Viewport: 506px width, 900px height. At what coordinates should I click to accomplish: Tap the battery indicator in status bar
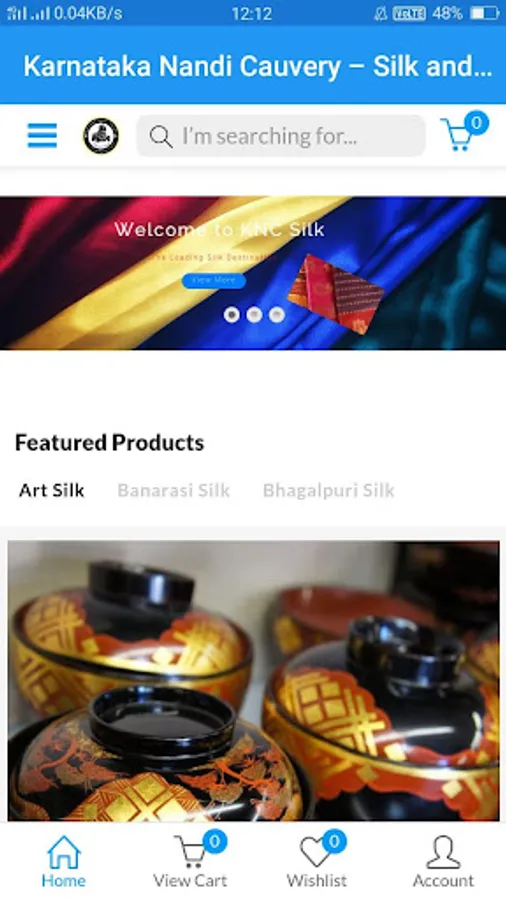[485, 13]
